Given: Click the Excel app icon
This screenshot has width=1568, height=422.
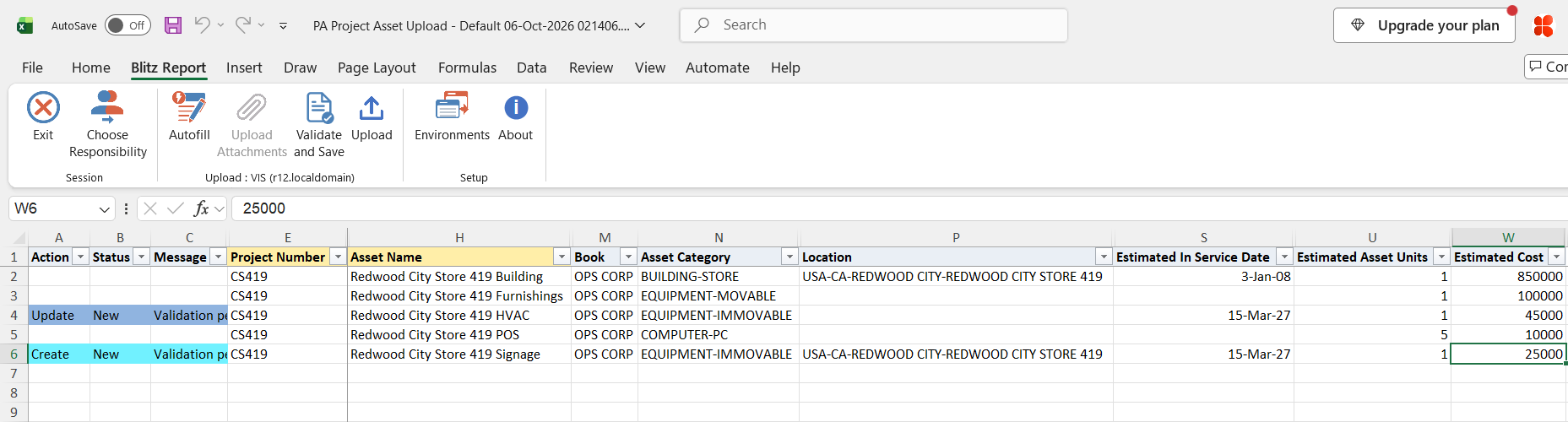Looking at the screenshot, I should click(25, 25).
